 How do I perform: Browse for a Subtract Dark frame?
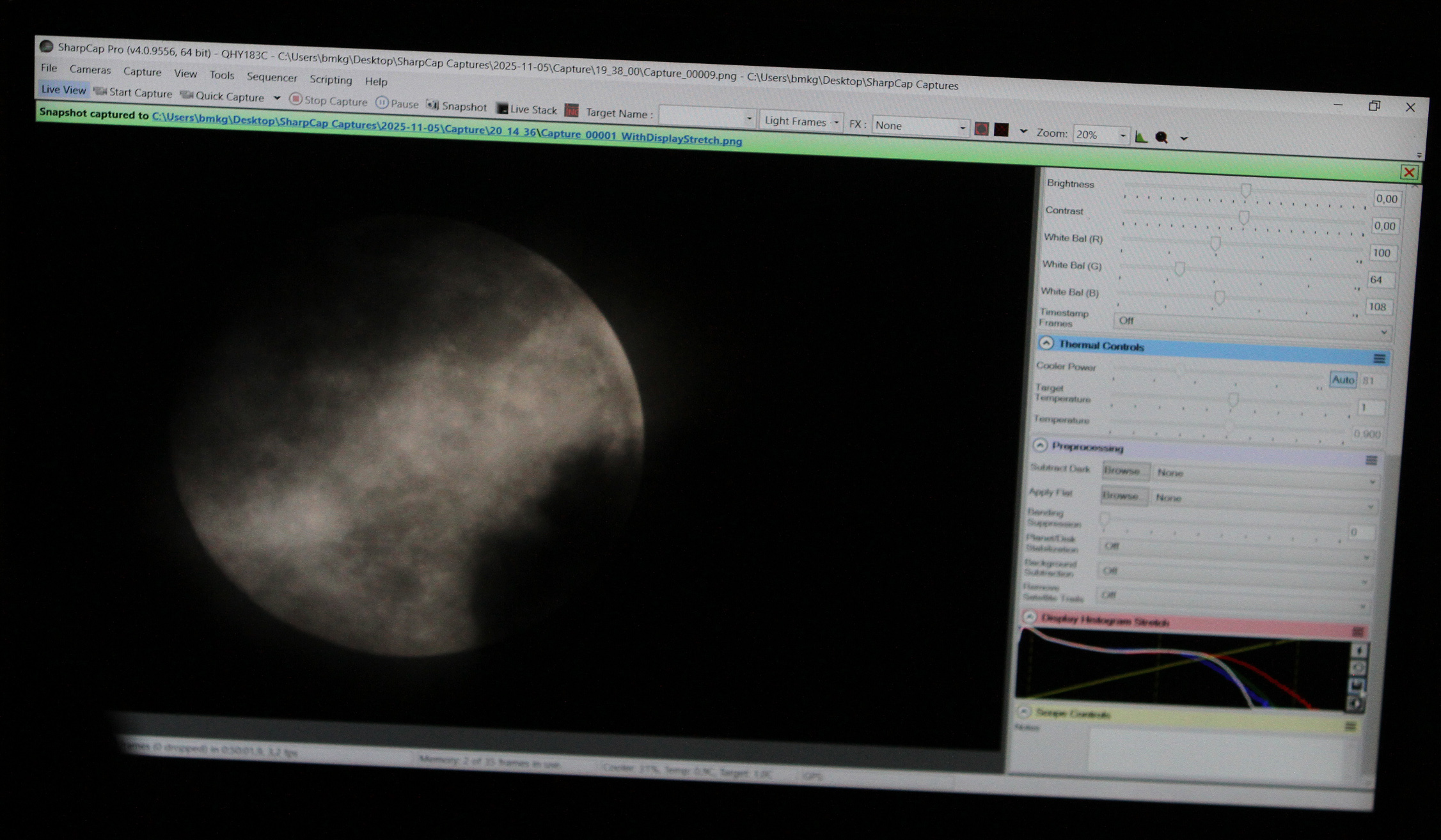click(x=1124, y=471)
